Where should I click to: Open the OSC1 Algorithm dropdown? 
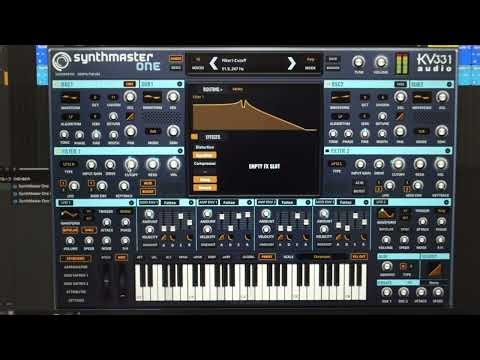coord(71,117)
